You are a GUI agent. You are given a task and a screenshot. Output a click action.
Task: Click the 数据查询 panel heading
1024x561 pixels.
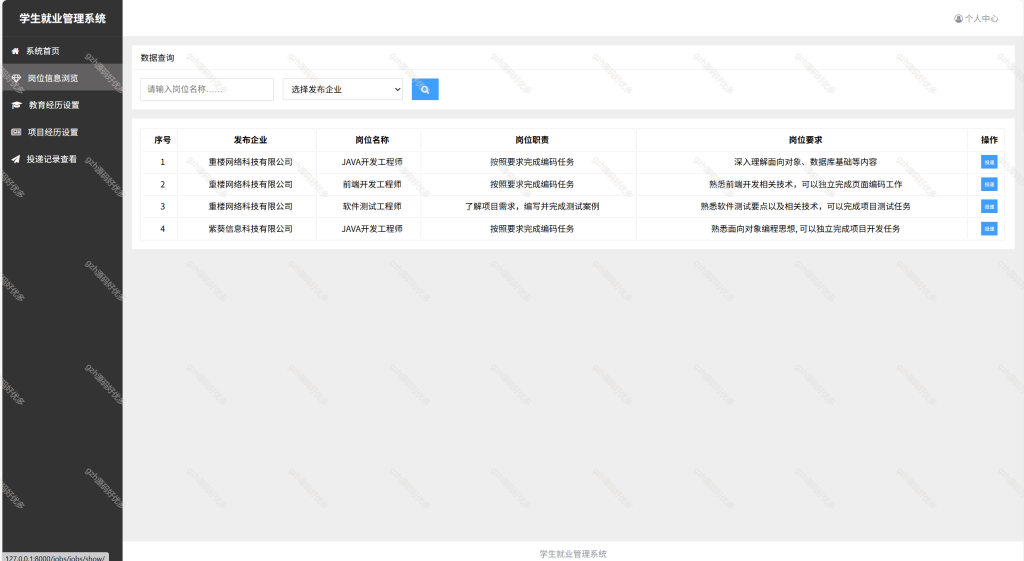click(x=157, y=58)
